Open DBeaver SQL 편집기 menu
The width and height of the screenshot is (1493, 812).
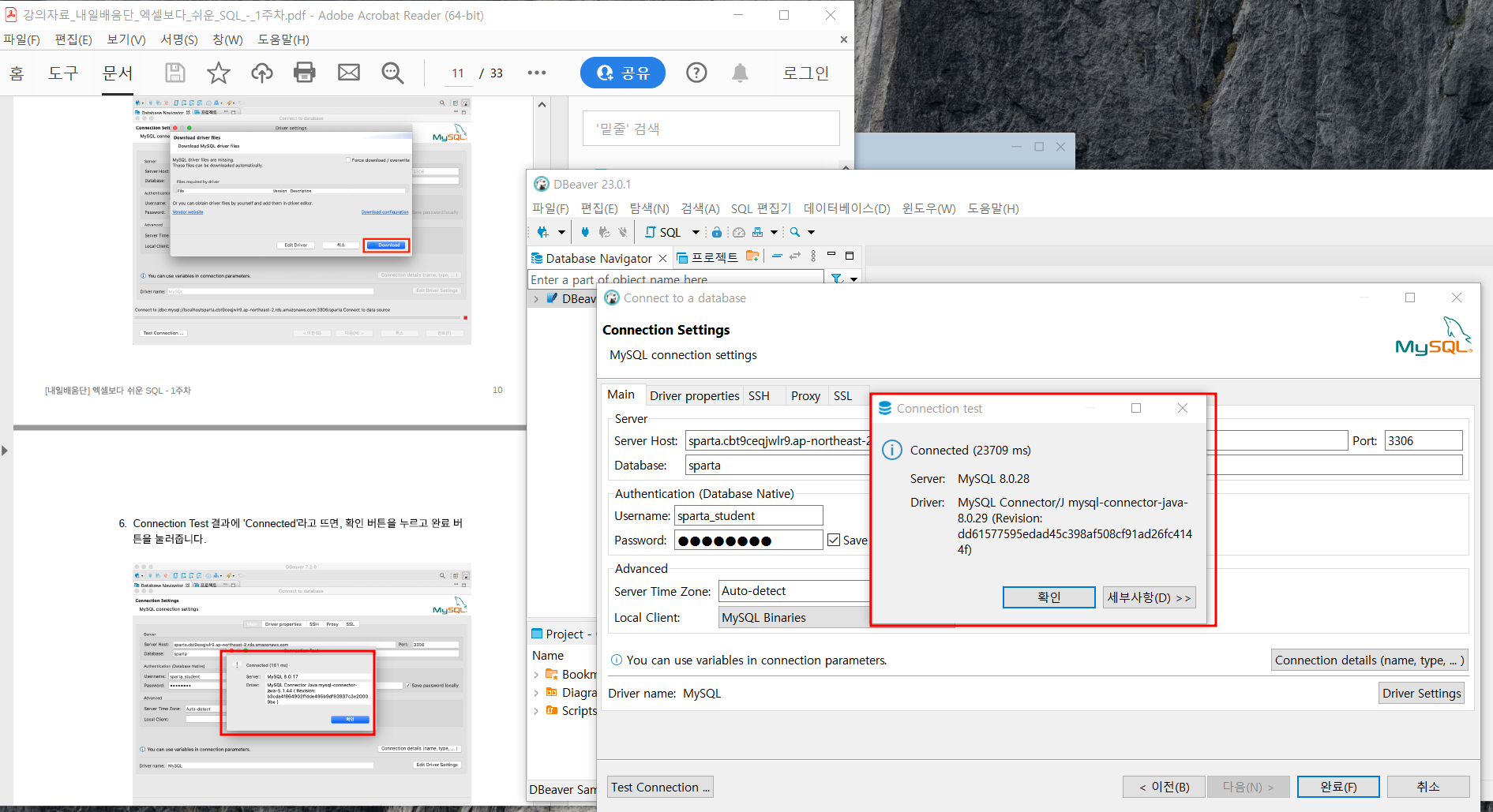tap(761, 208)
